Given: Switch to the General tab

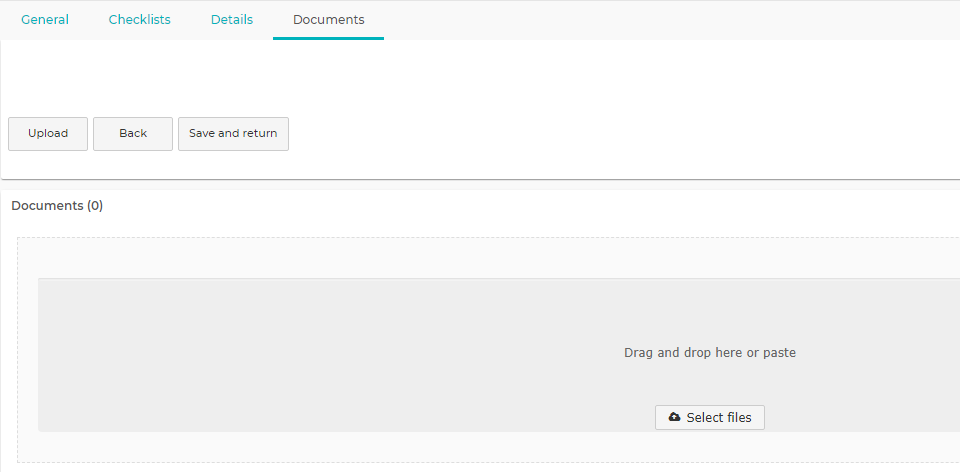Looking at the screenshot, I should point(45,20).
